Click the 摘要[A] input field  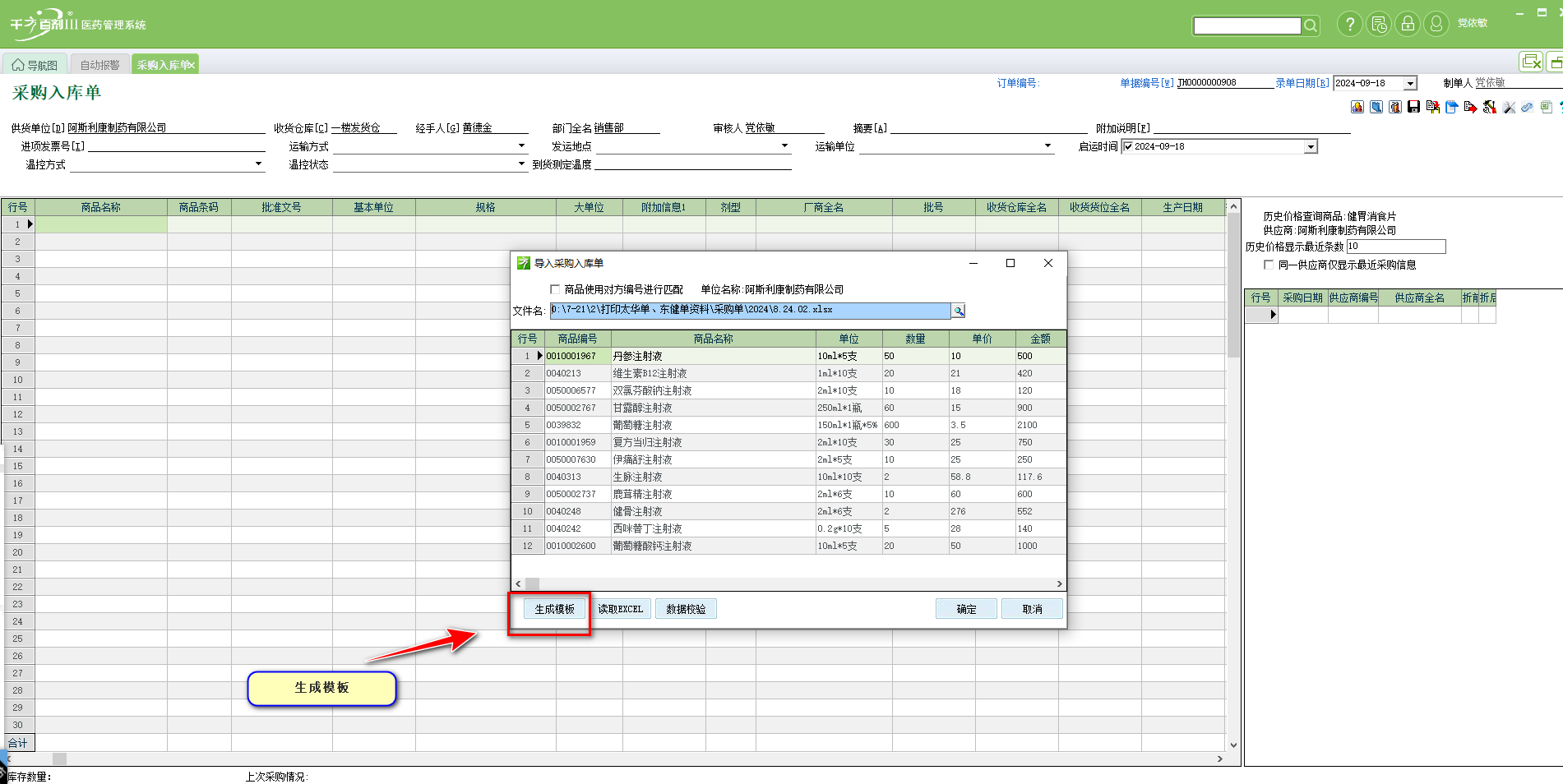point(988,128)
